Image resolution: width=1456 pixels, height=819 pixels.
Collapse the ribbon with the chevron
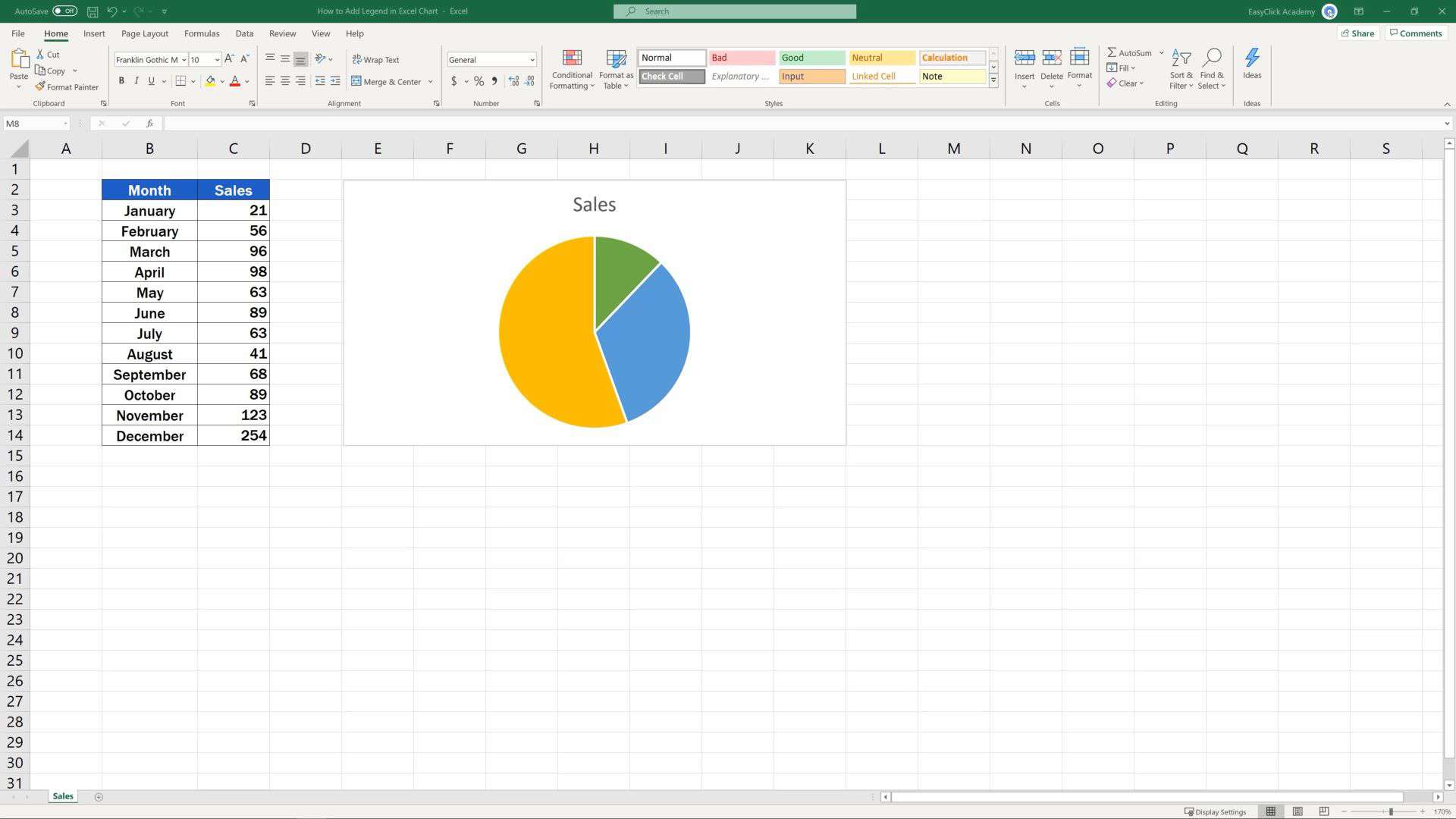pyautogui.click(x=1446, y=104)
